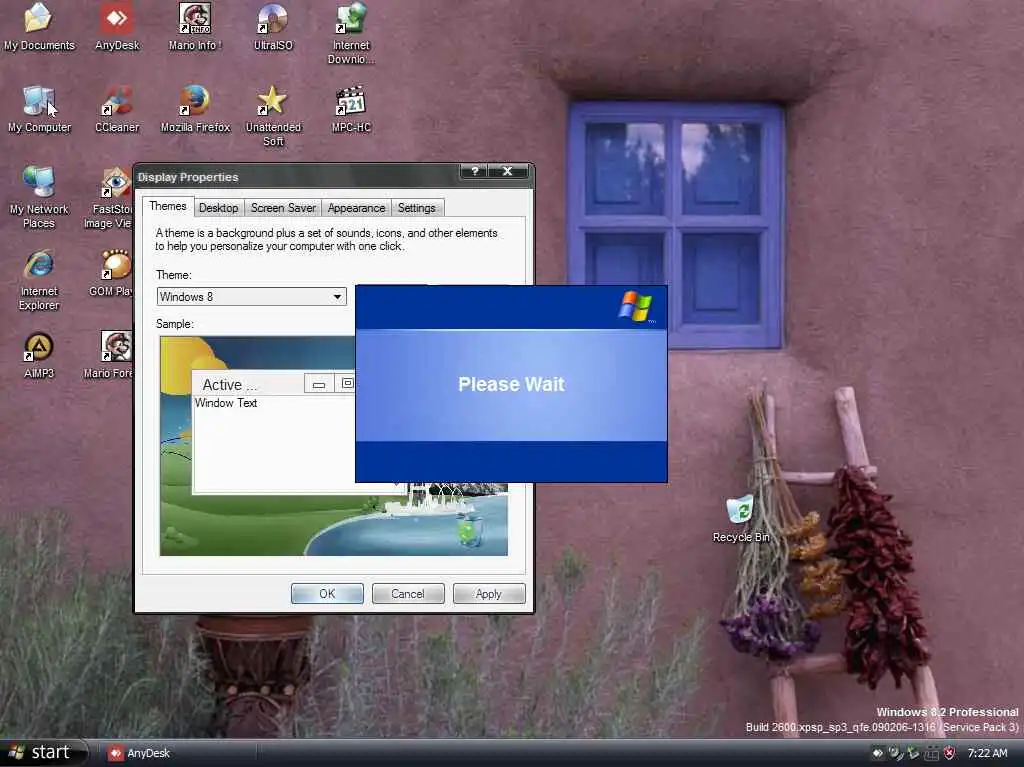
Task: Close the Display Properties dialog
Action: 507,171
